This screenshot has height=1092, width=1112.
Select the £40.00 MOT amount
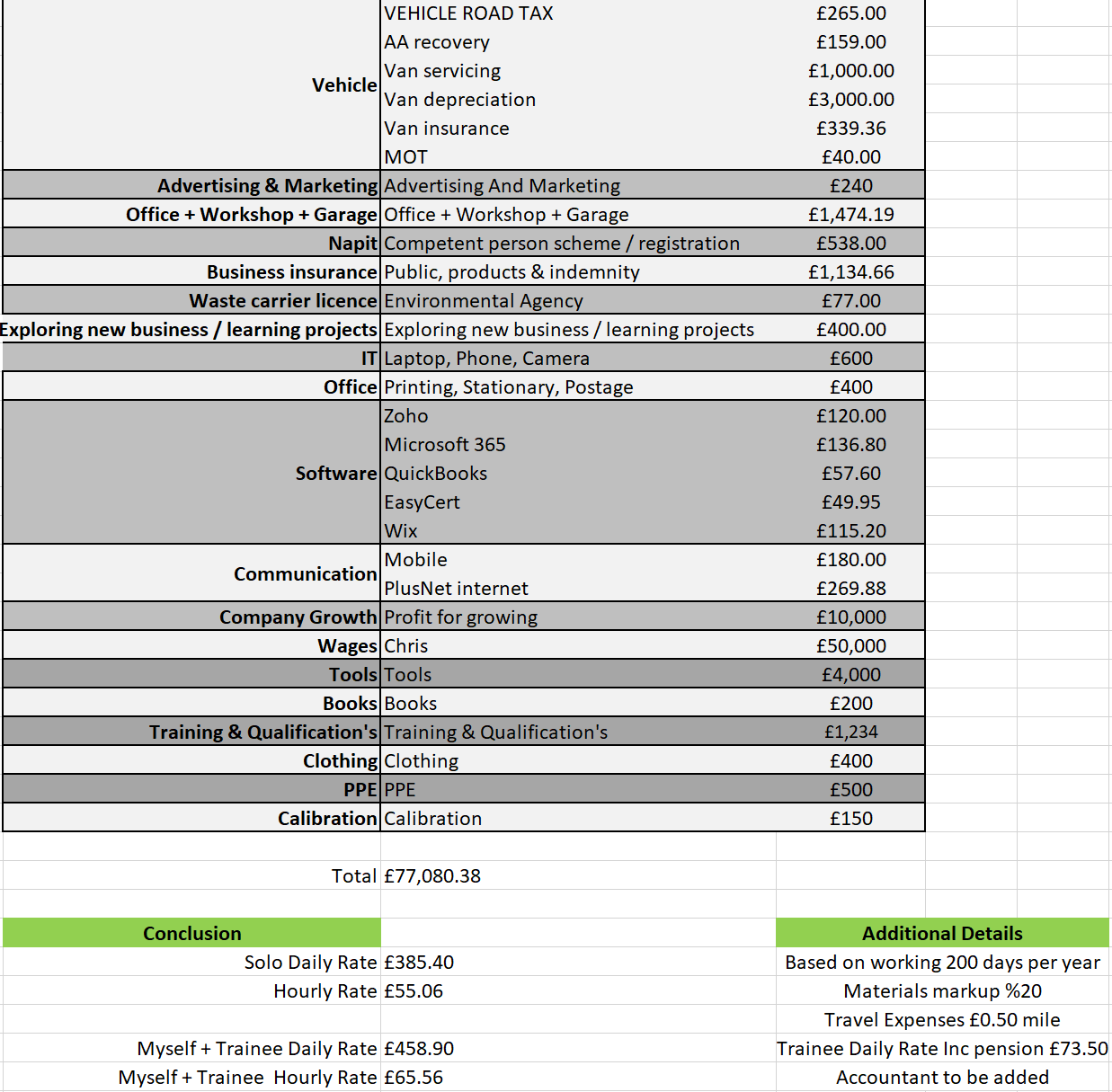pyautogui.click(x=851, y=157)
